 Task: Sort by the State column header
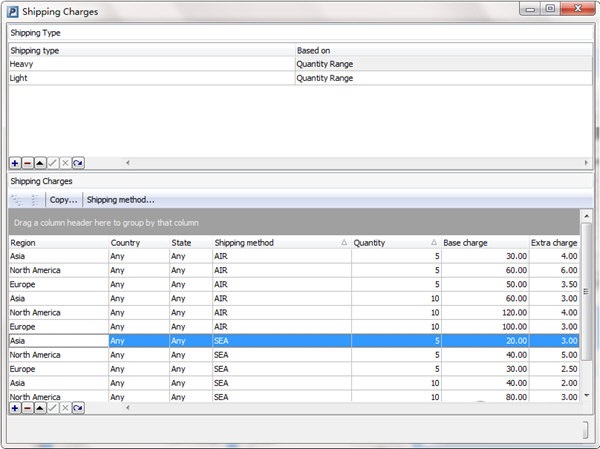click(x=191, y=243)
